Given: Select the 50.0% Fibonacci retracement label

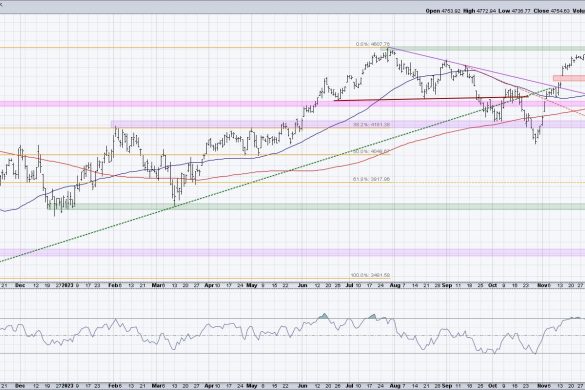Looking at the screenshot, I should click(372, 152).
